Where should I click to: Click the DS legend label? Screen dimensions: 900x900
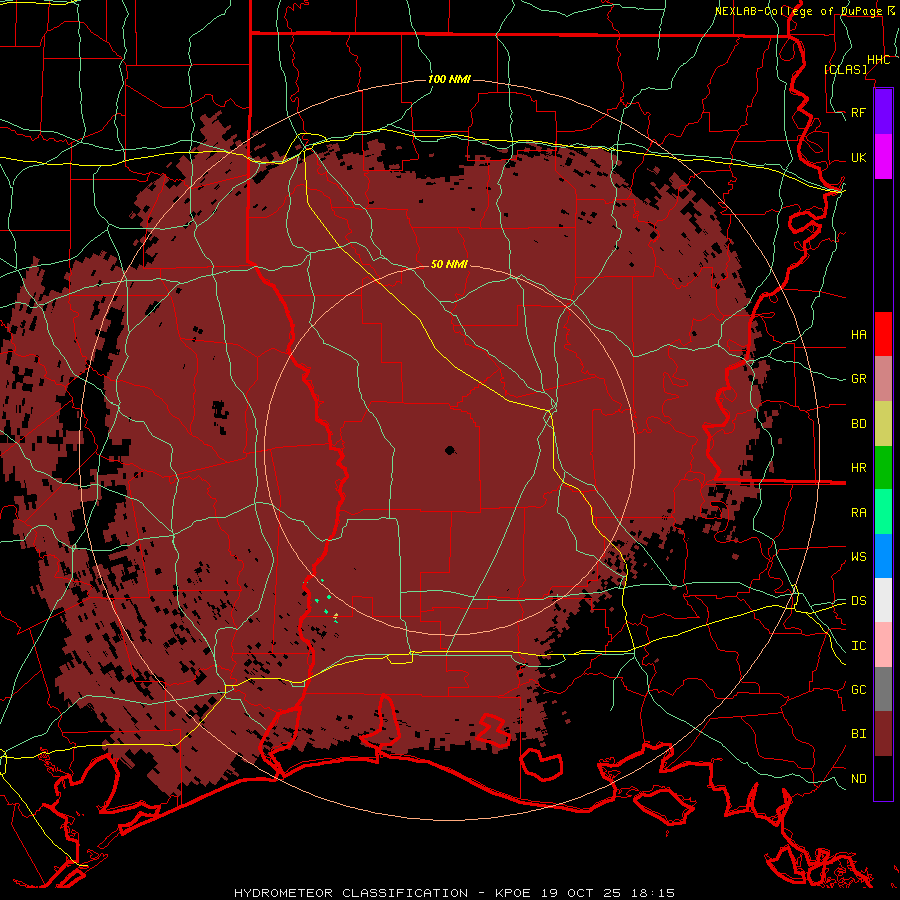859,601
